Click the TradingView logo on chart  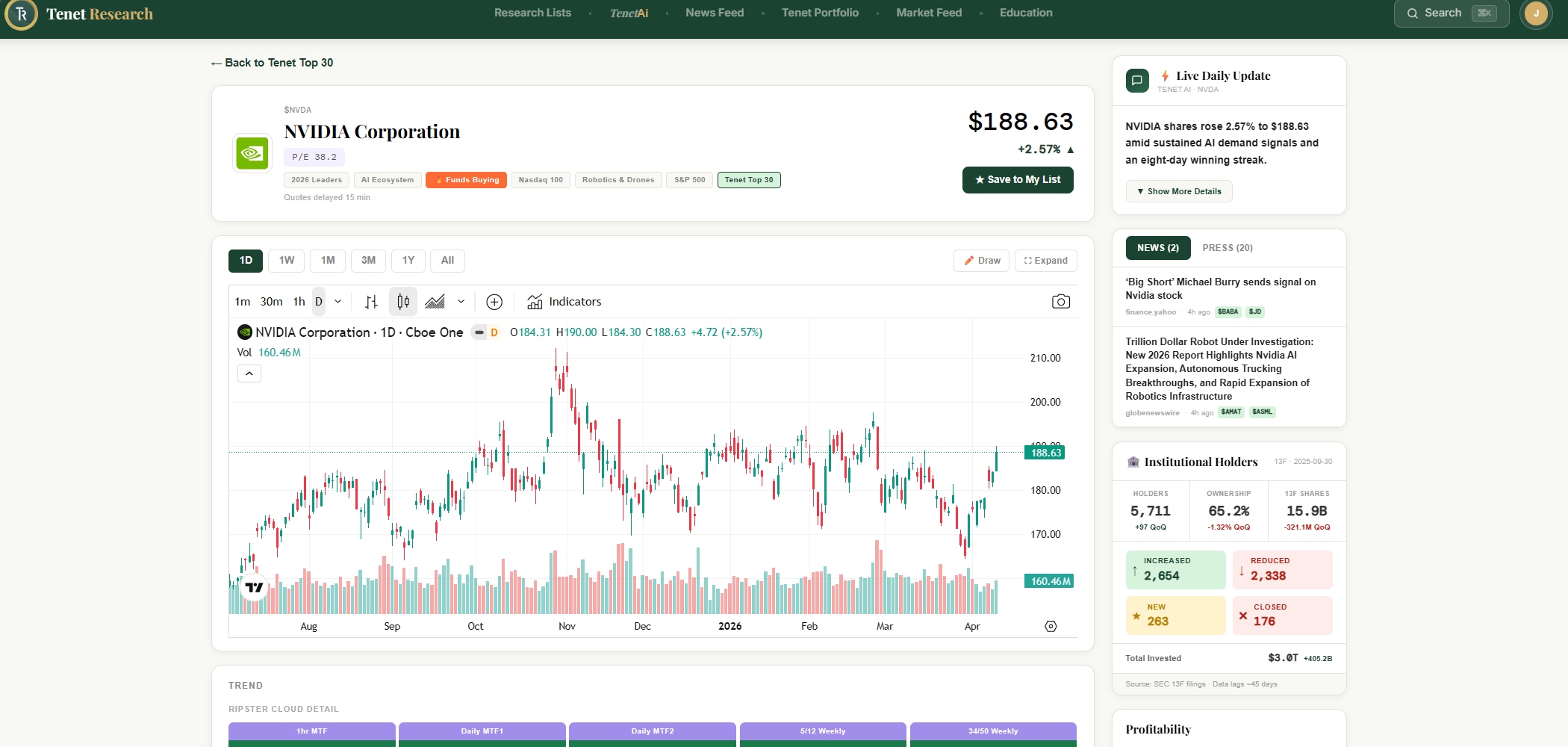pyautogui.click(x=254, y=587)
